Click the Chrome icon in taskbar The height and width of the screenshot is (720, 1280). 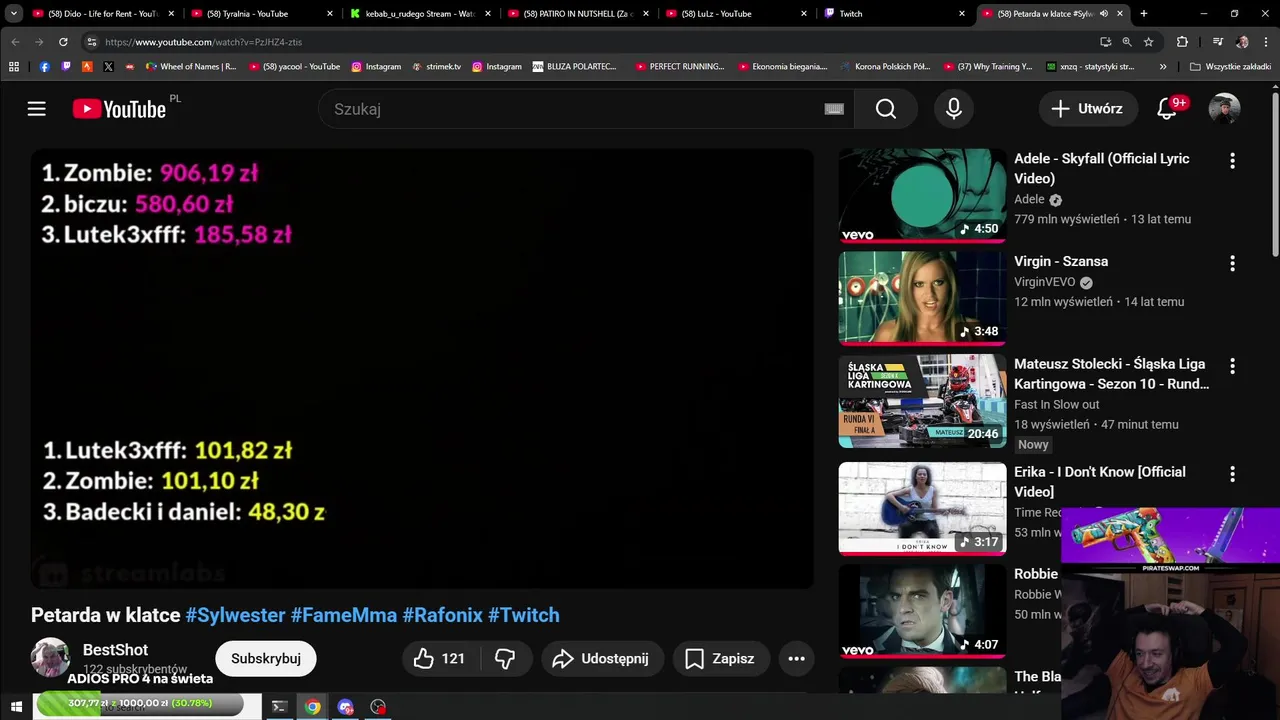point(312,707)
